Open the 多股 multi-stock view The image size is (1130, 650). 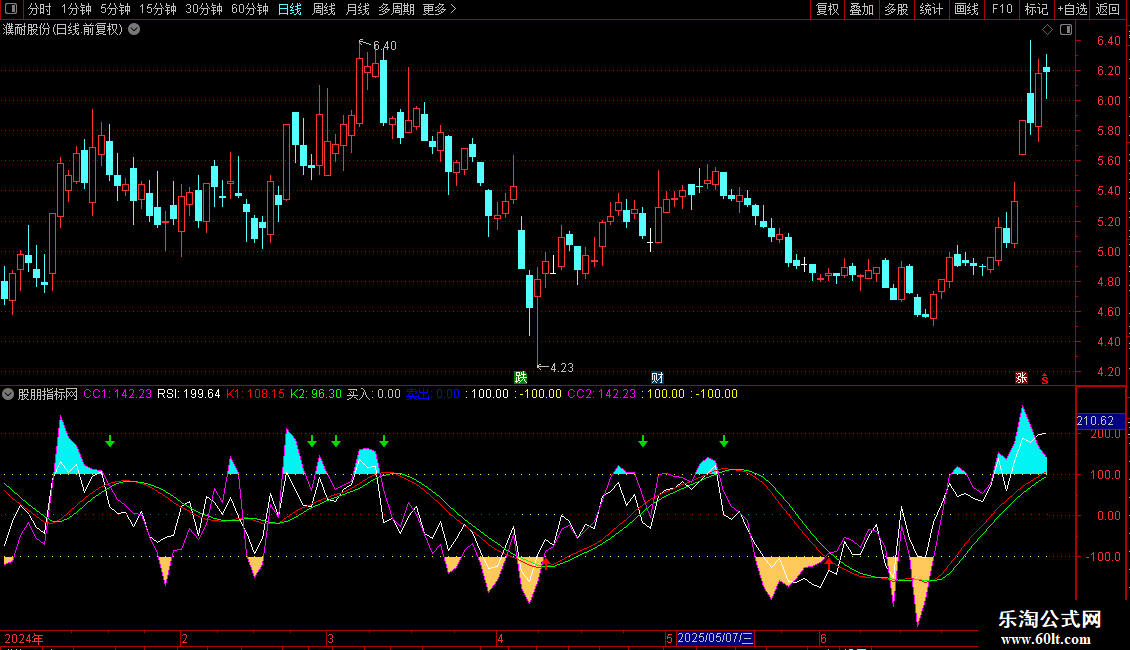click(896, 9)
